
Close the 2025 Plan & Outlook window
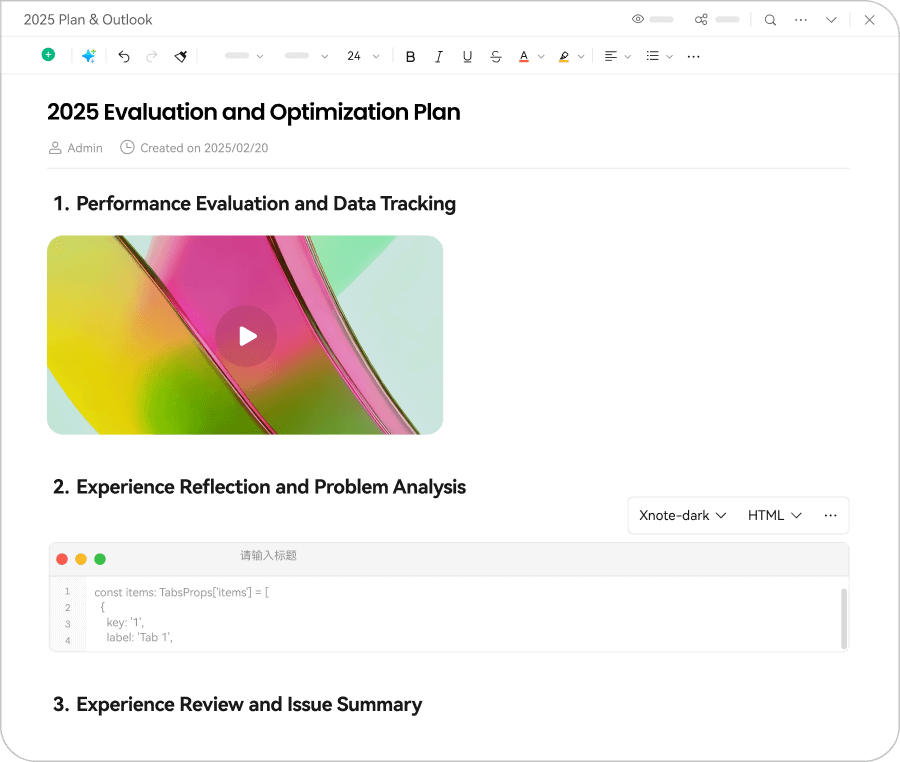pyautogui.click(x=870, y=20)
